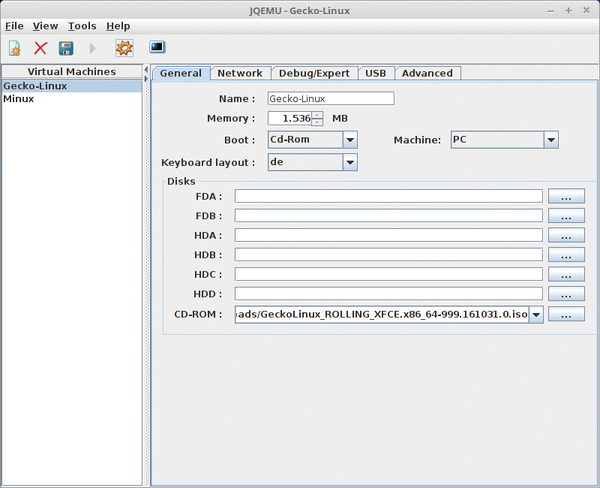Expand the CD-ROM path dropdown arrow

point(536,314)
